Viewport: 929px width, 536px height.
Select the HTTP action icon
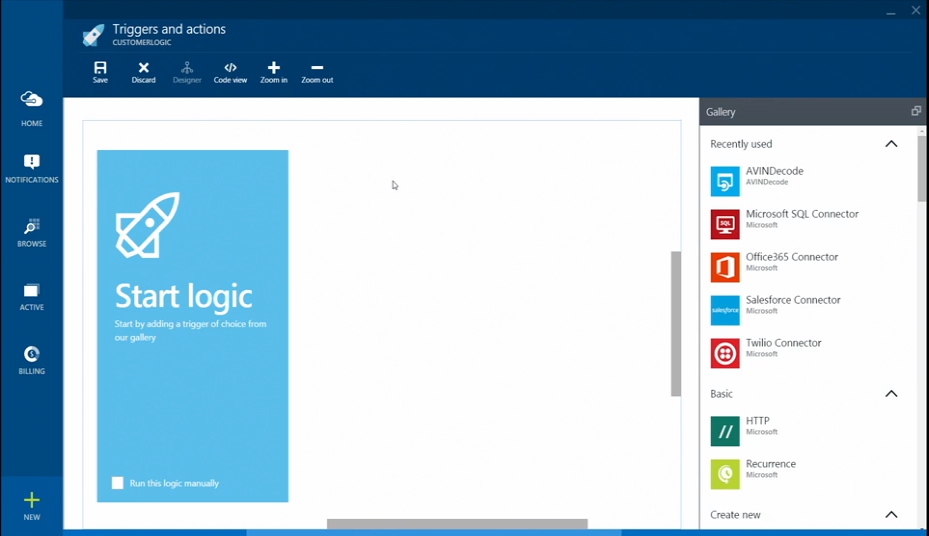tap(725, 431)
